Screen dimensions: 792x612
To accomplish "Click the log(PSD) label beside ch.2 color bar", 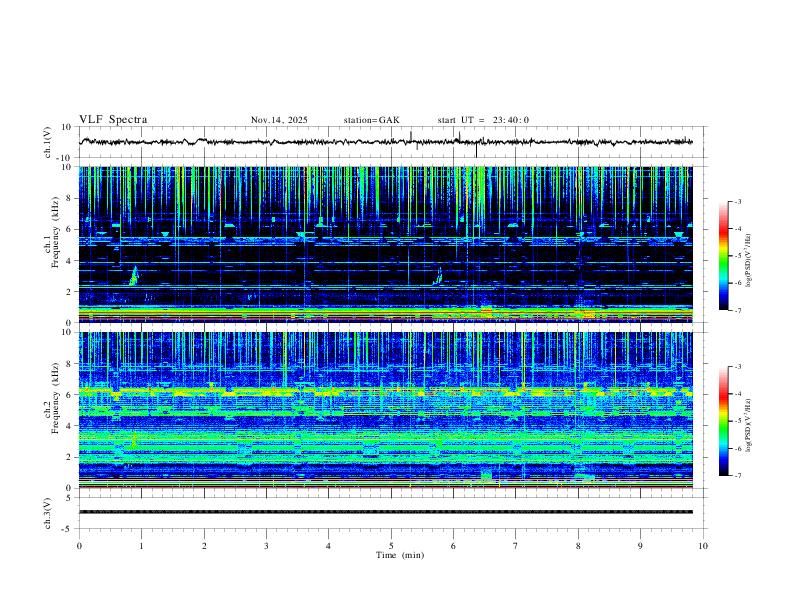I will (x=749, y=425).
